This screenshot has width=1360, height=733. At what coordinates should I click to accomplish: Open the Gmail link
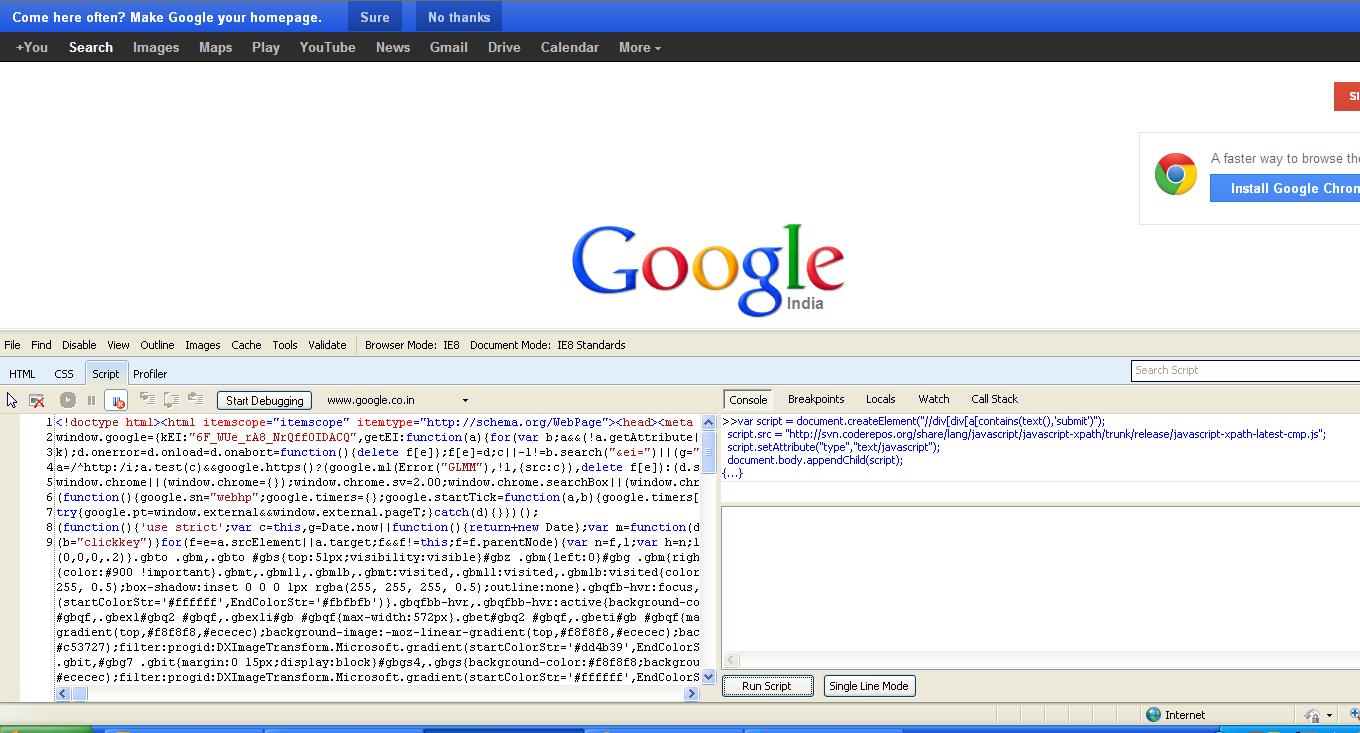pos(449,47)
